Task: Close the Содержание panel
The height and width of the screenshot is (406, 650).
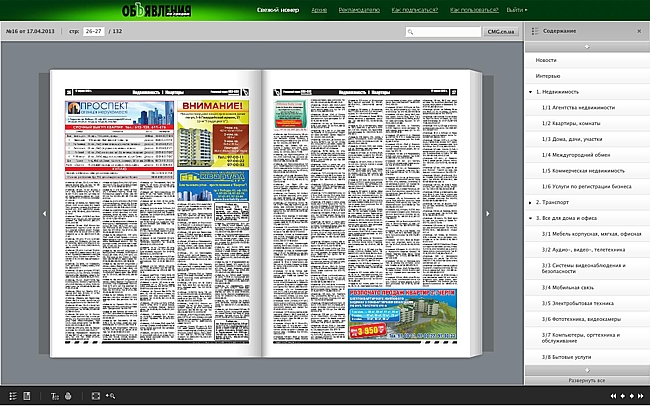Action: [x=640, y=31]
